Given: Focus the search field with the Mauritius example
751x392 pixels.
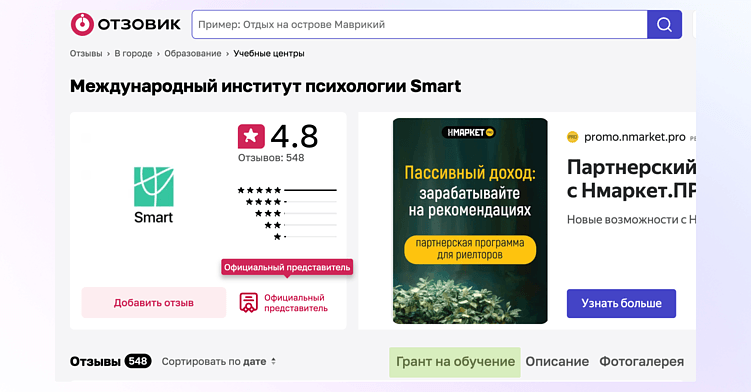Looking at the screenshot, I should click(x=420, y=24).
